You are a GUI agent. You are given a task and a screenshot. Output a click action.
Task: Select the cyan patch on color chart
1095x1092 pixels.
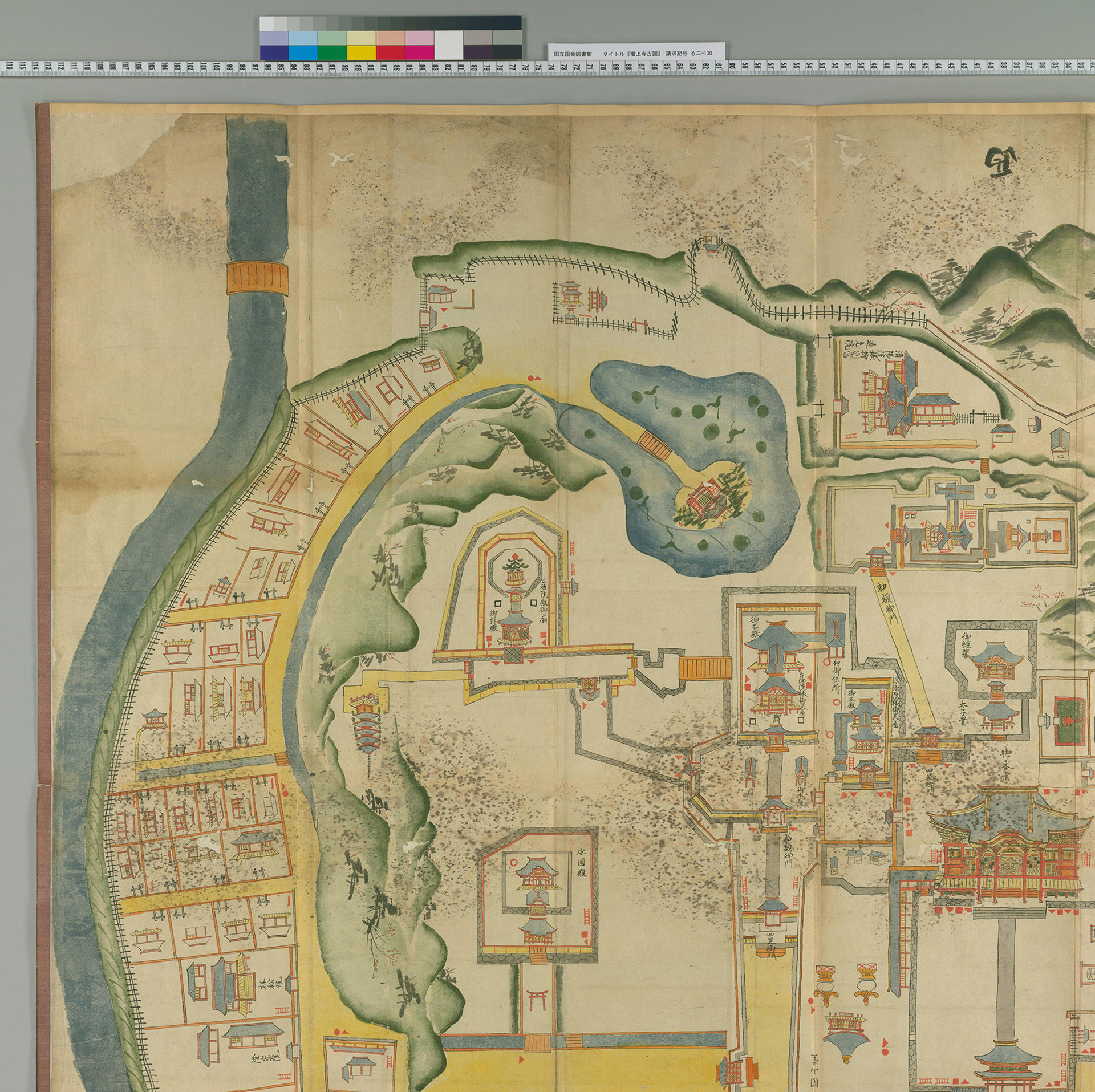coord(303,51)
